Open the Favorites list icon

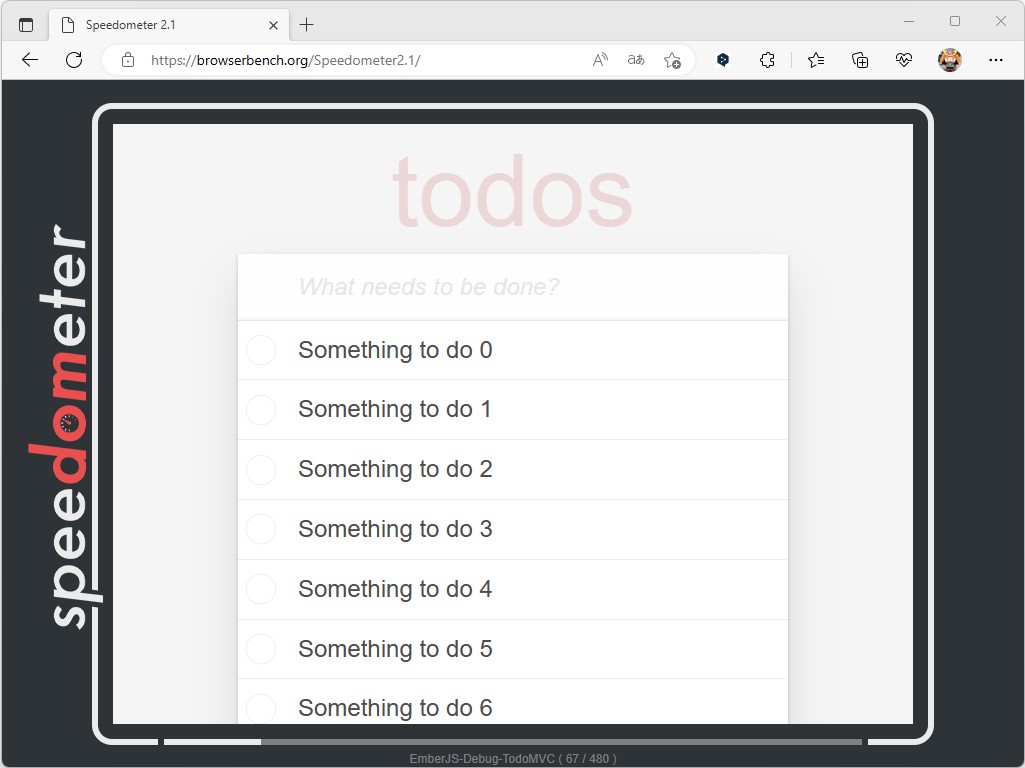[x=816, y=60]
